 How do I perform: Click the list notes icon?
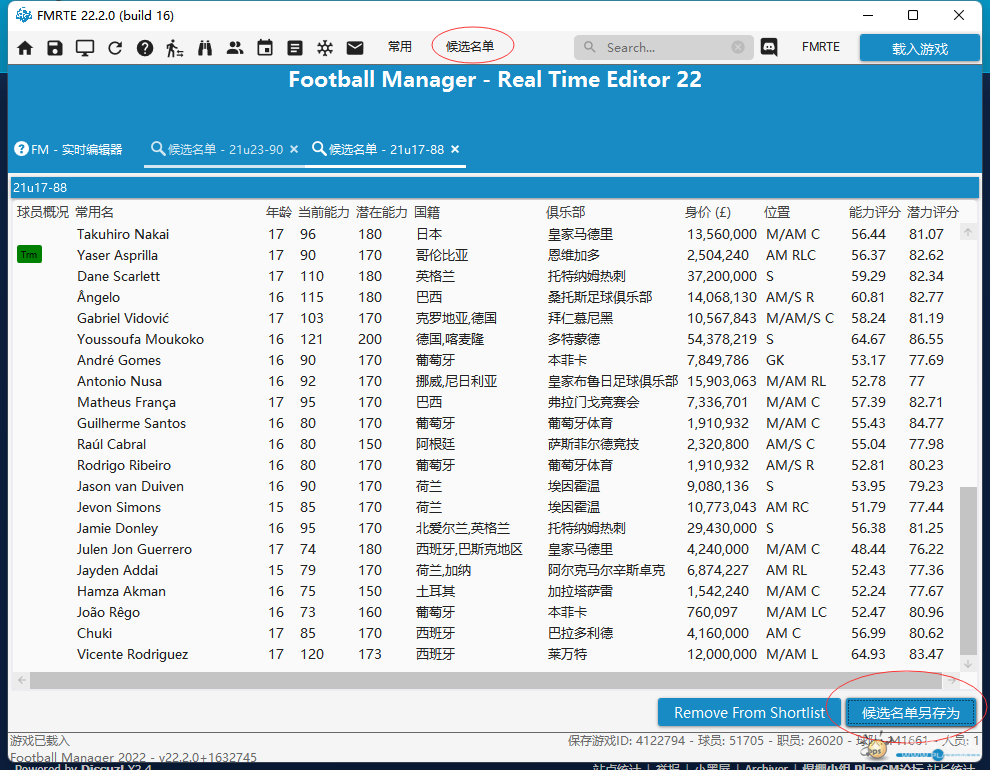pyautogui.click(x=295, y=48)
